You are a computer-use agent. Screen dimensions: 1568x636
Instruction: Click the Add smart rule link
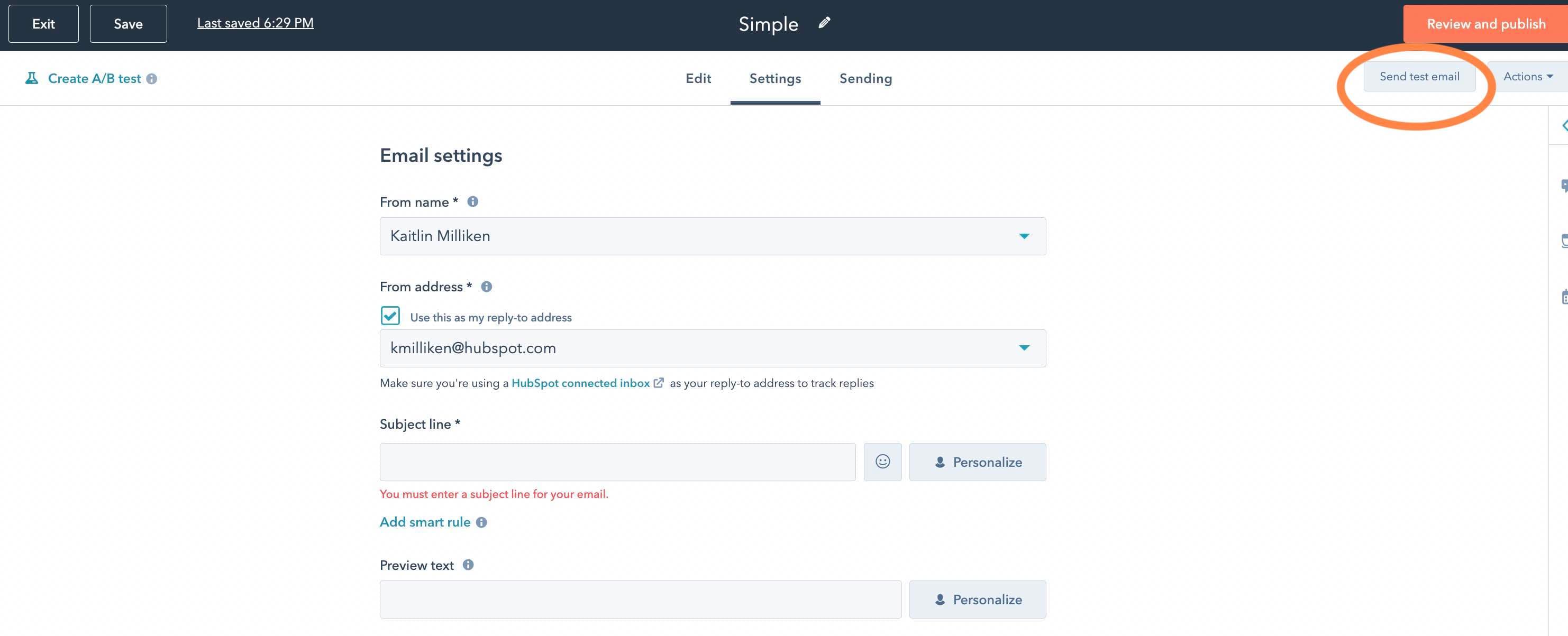tap(425, 522)
